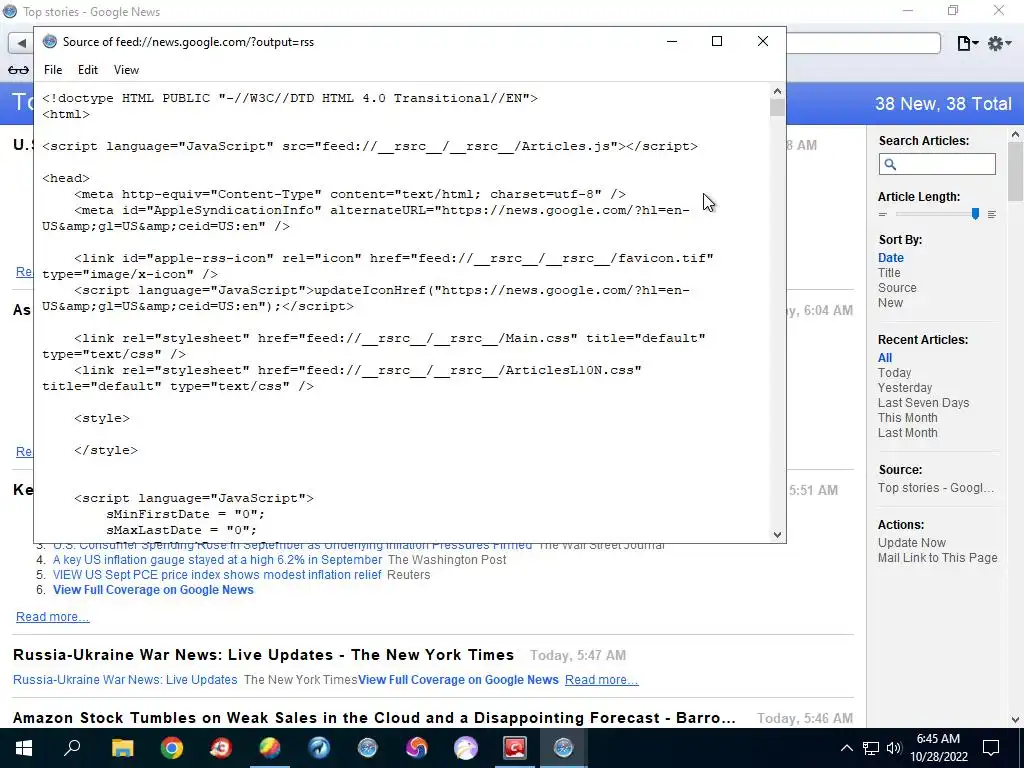This screenshot has width=1024, height=768.
Task: Click Read more below the inflation list
Action: click(52, 617)
